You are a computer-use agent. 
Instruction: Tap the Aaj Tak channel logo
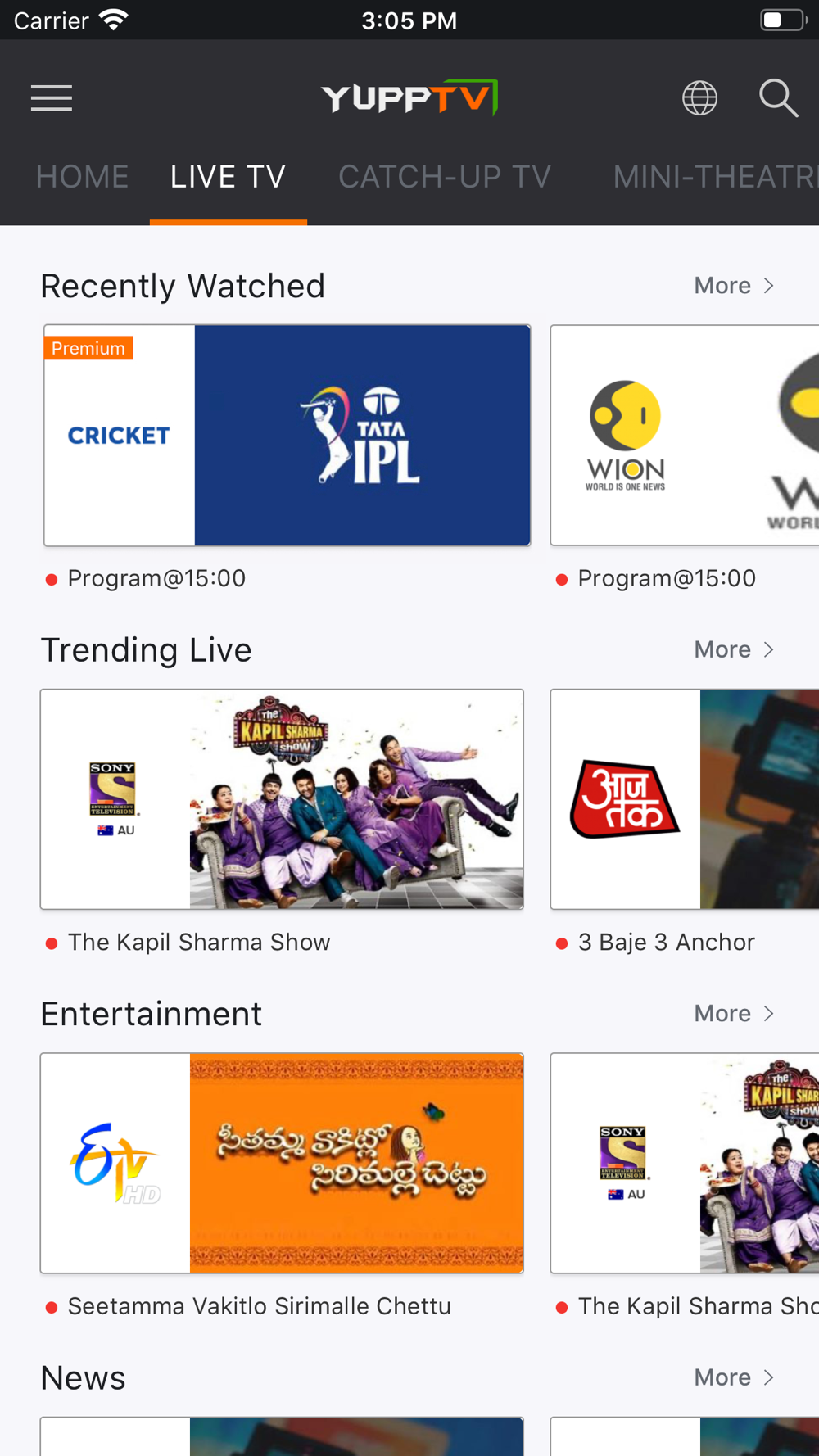pos(625,799)
